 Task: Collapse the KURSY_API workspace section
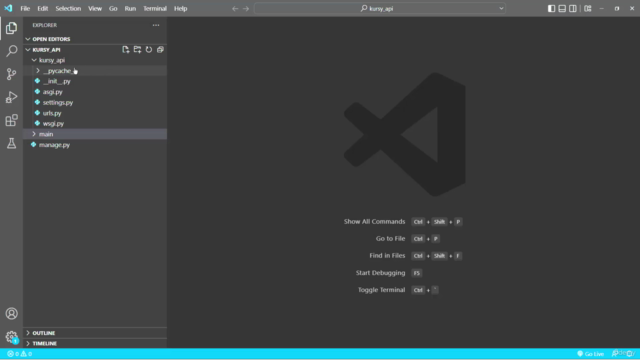[x=28, y=50]
